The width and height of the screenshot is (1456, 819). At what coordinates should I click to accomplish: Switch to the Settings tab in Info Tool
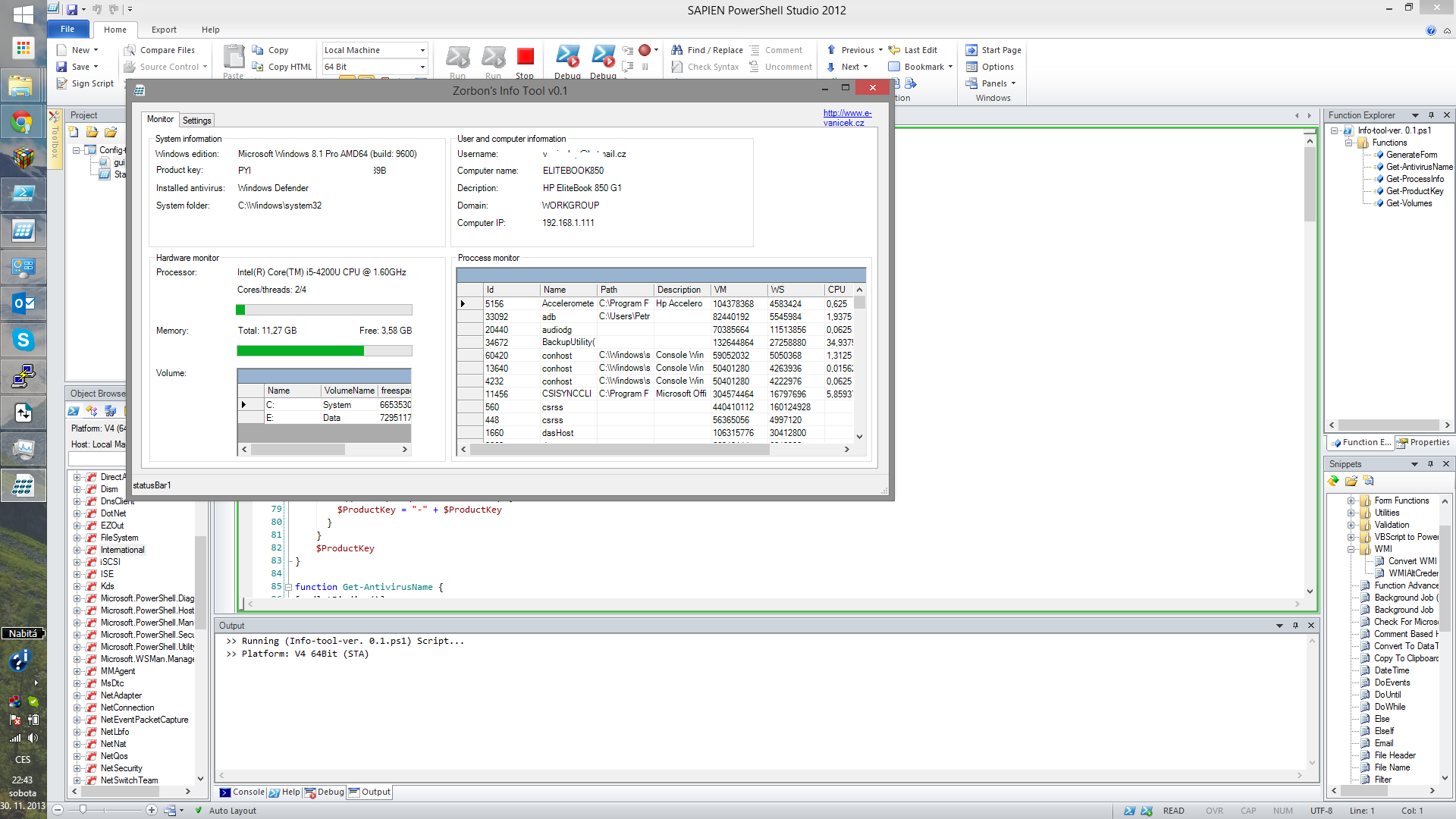tap(196, 121)
